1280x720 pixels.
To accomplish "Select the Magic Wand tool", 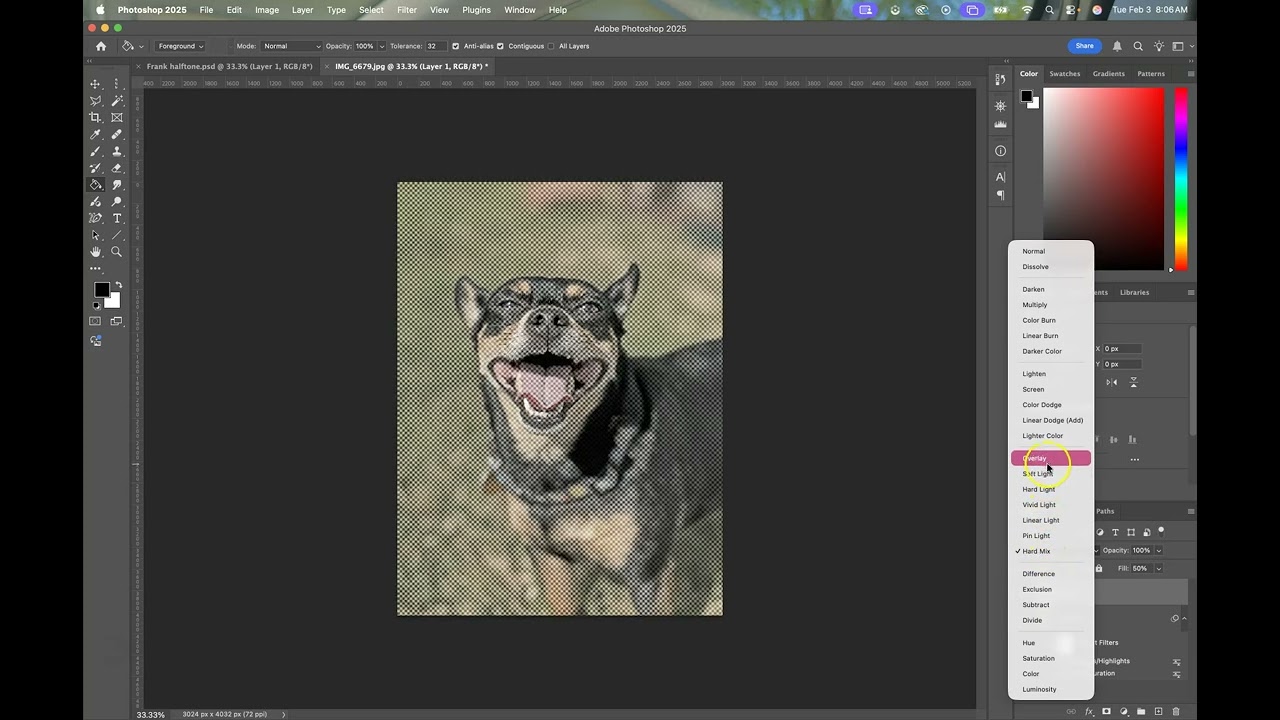I will click(x=117, y=101).
